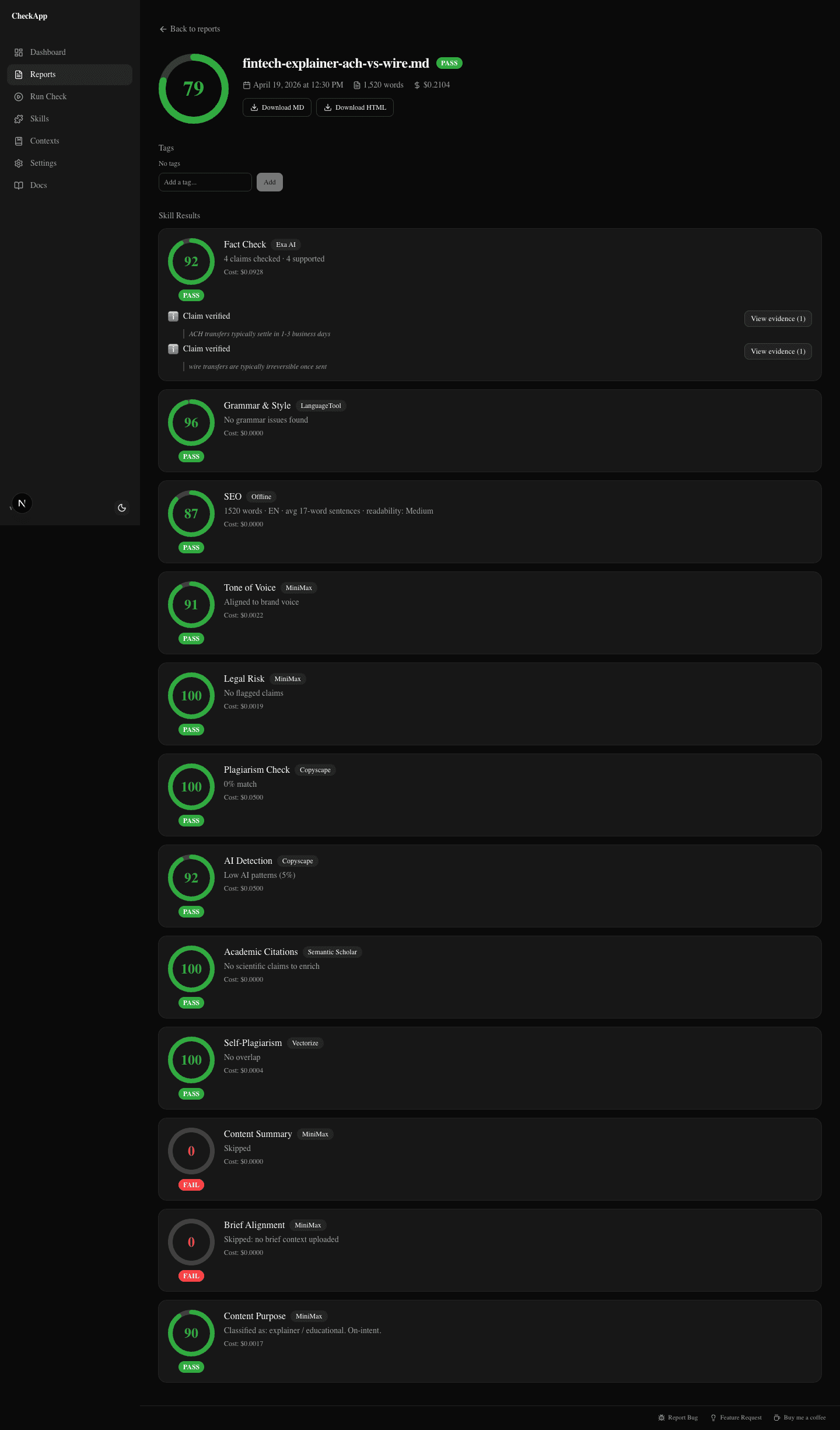This screenshot has width=840, height=1430.
Task: Click the calendar icon beside the report date
Action: coord(247,85)
